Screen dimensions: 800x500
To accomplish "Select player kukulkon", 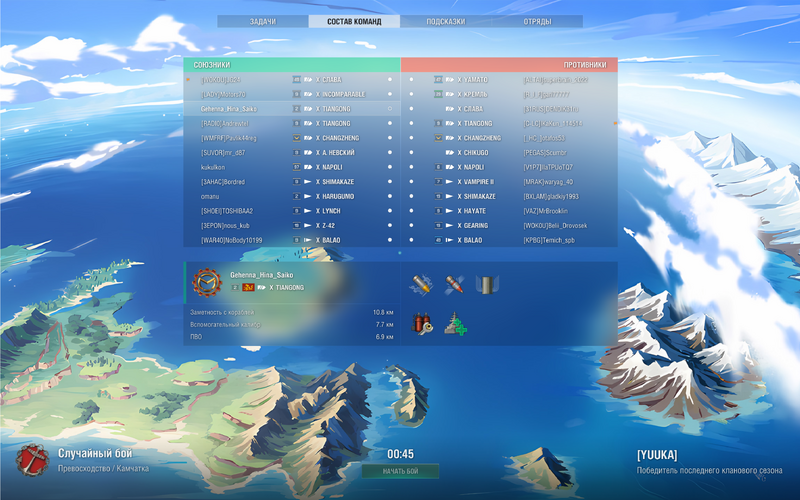I will (x=213, y=167).
